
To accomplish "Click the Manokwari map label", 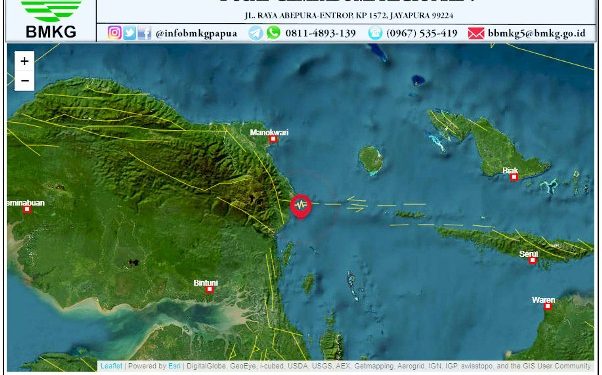I will pos(269,132).
